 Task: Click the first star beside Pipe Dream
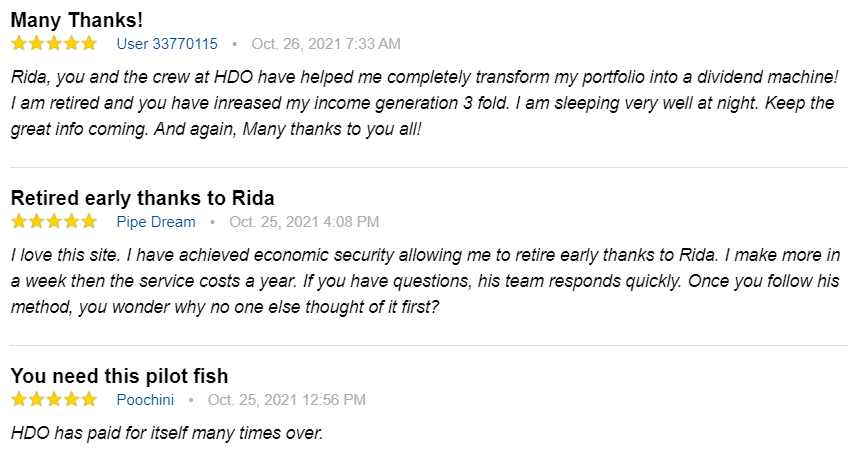pyautogui.click(x=18, y=221)
